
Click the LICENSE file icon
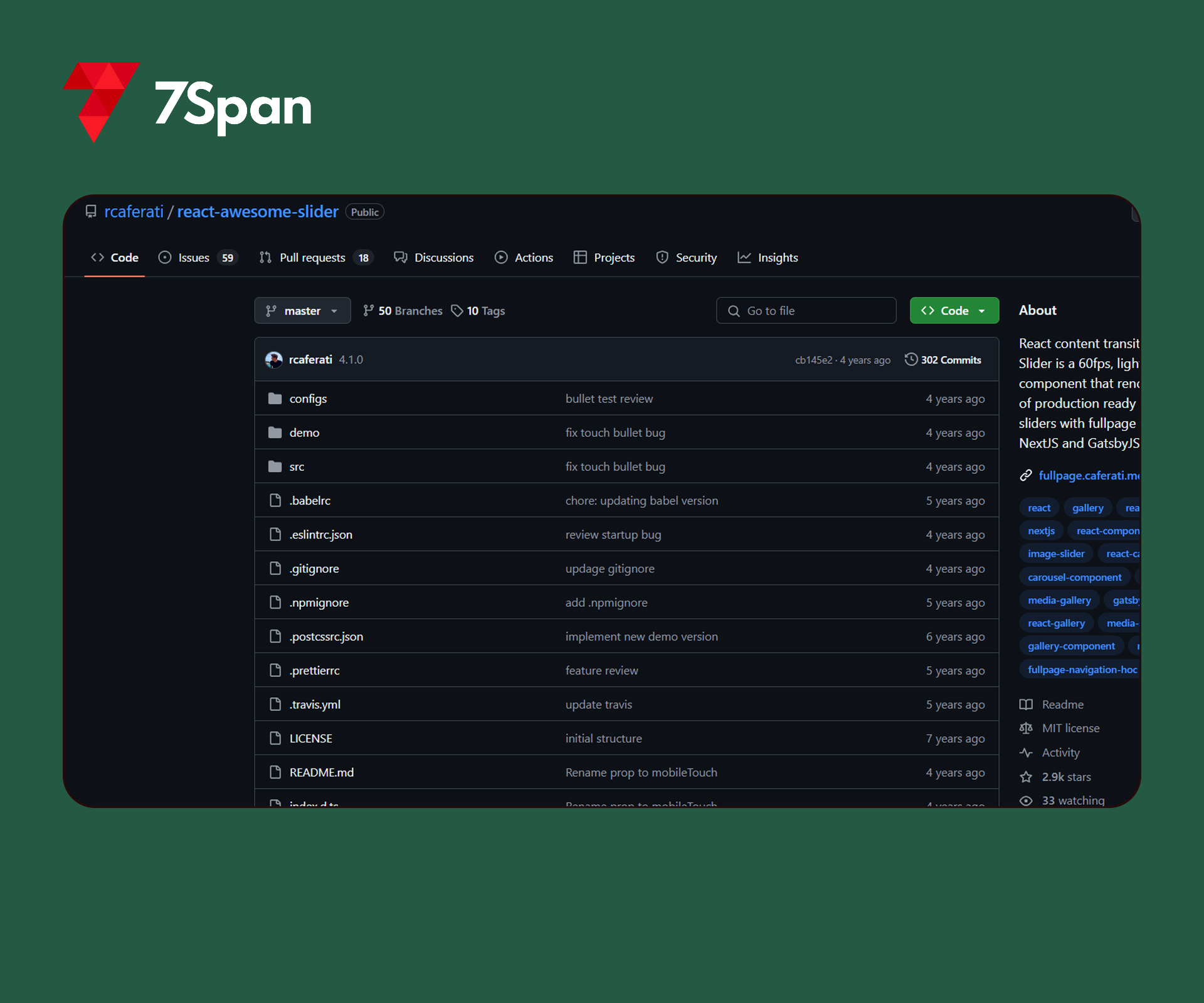point(275,738)
